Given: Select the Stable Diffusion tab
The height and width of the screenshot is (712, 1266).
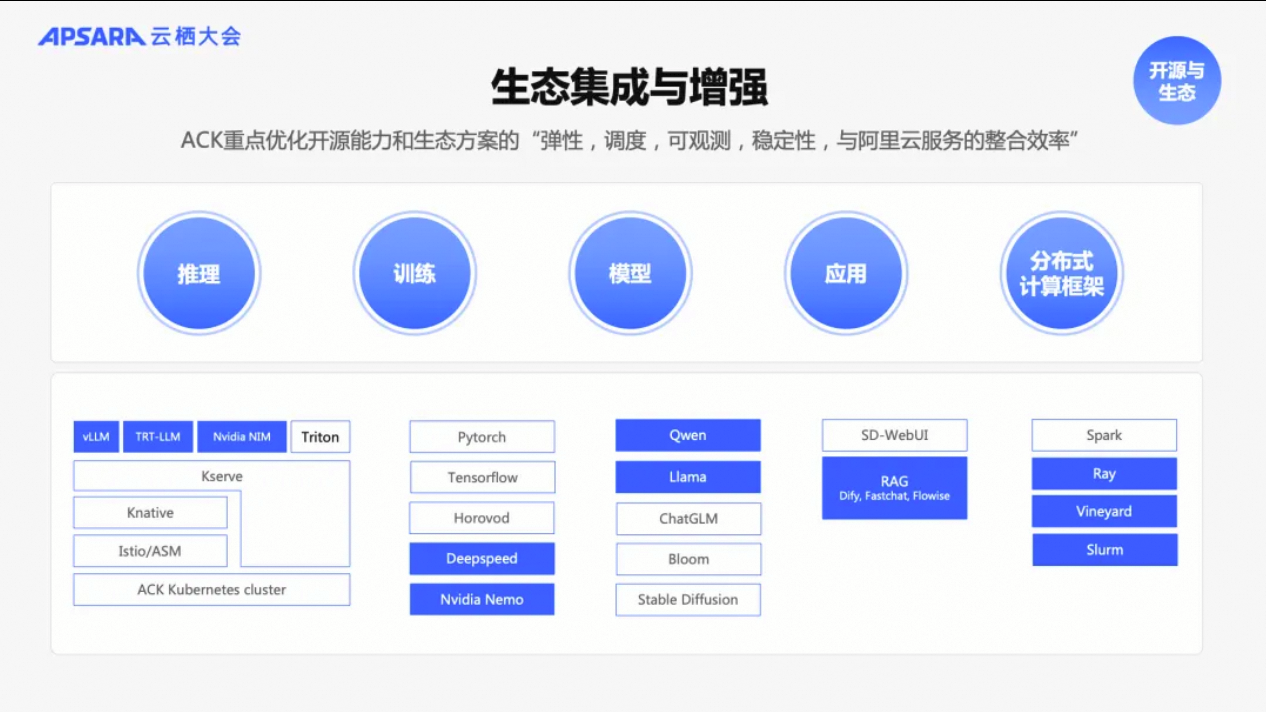Looking at the screenshot, I should click(687, 599).
